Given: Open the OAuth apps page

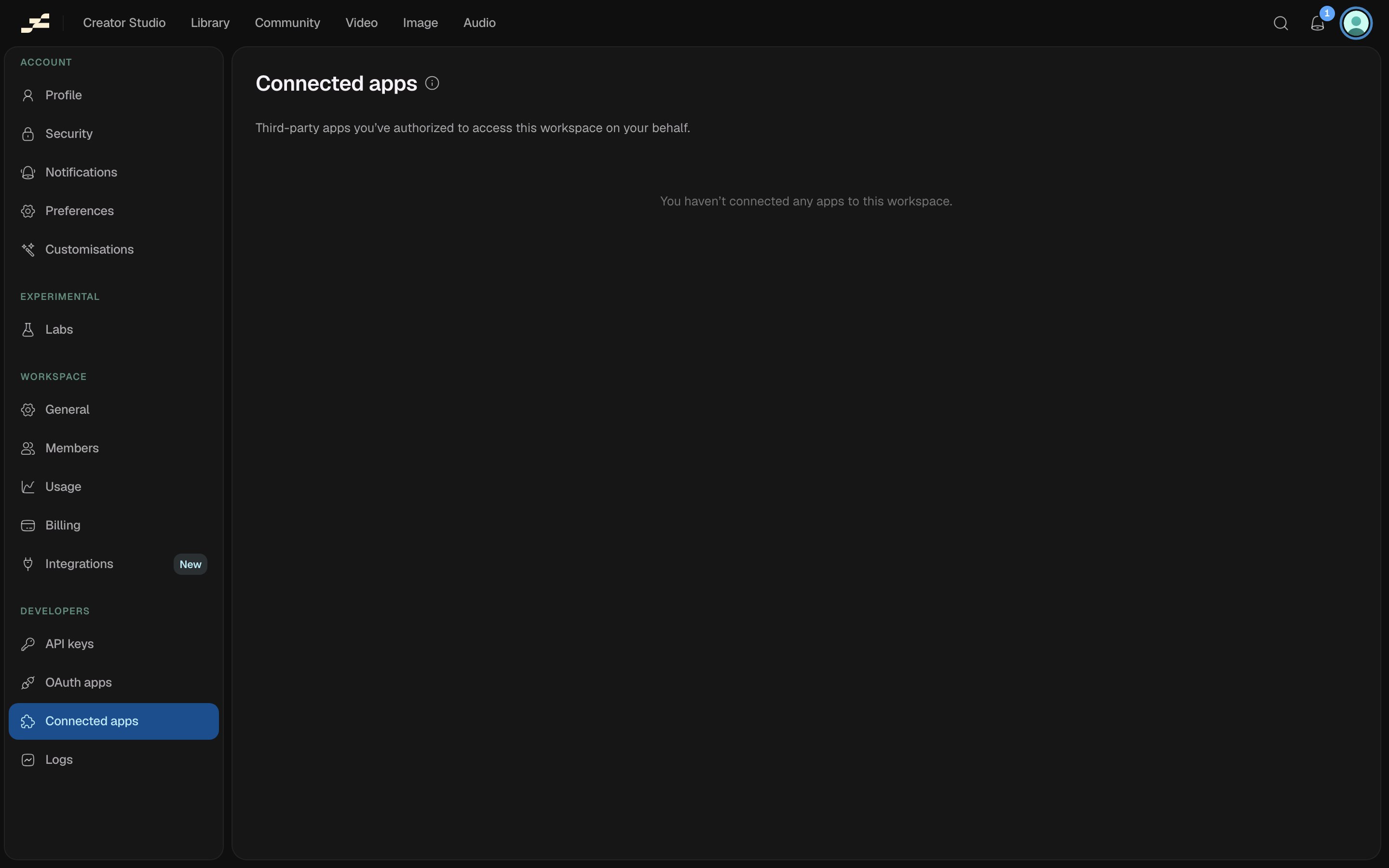Looking at the screenshot, I should 114,682.
